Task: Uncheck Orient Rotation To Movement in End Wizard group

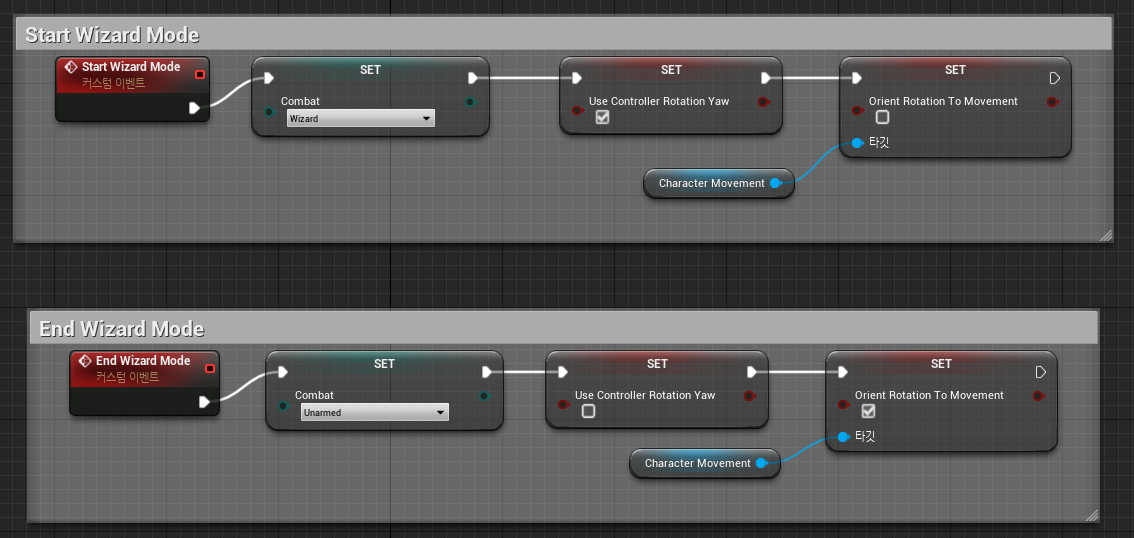Action: tap(869, 411)
